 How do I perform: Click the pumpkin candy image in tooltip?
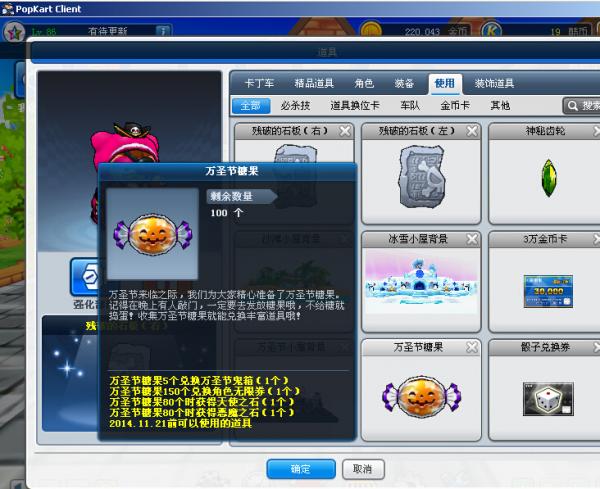click(x=153, y=234)
